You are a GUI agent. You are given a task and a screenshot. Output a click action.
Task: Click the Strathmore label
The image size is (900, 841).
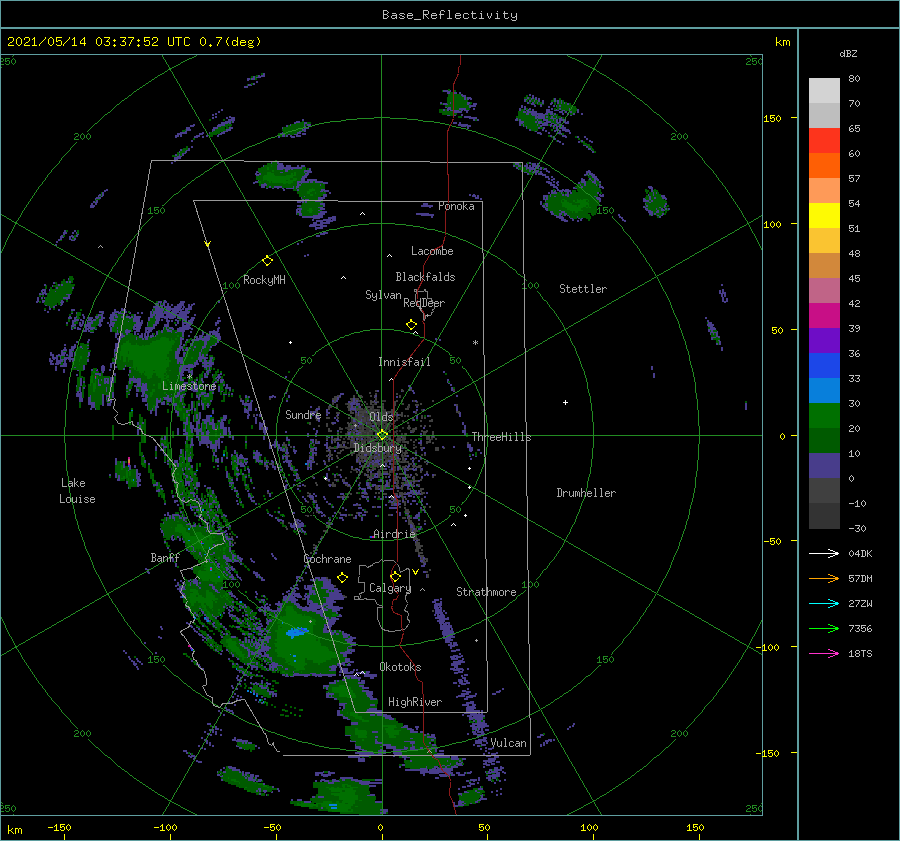[x=486, y=592]
